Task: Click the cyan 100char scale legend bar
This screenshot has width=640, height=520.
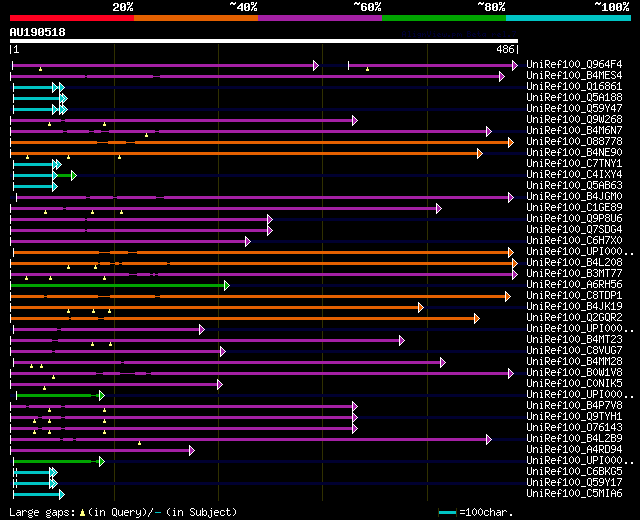Action: click(447, 512)
